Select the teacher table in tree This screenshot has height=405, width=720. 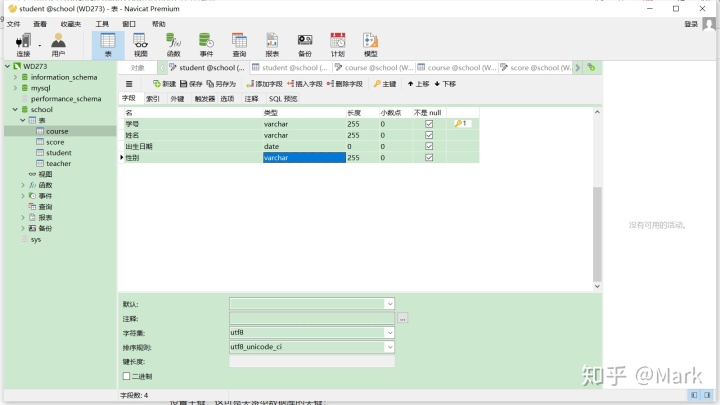[x=58, y=163]
